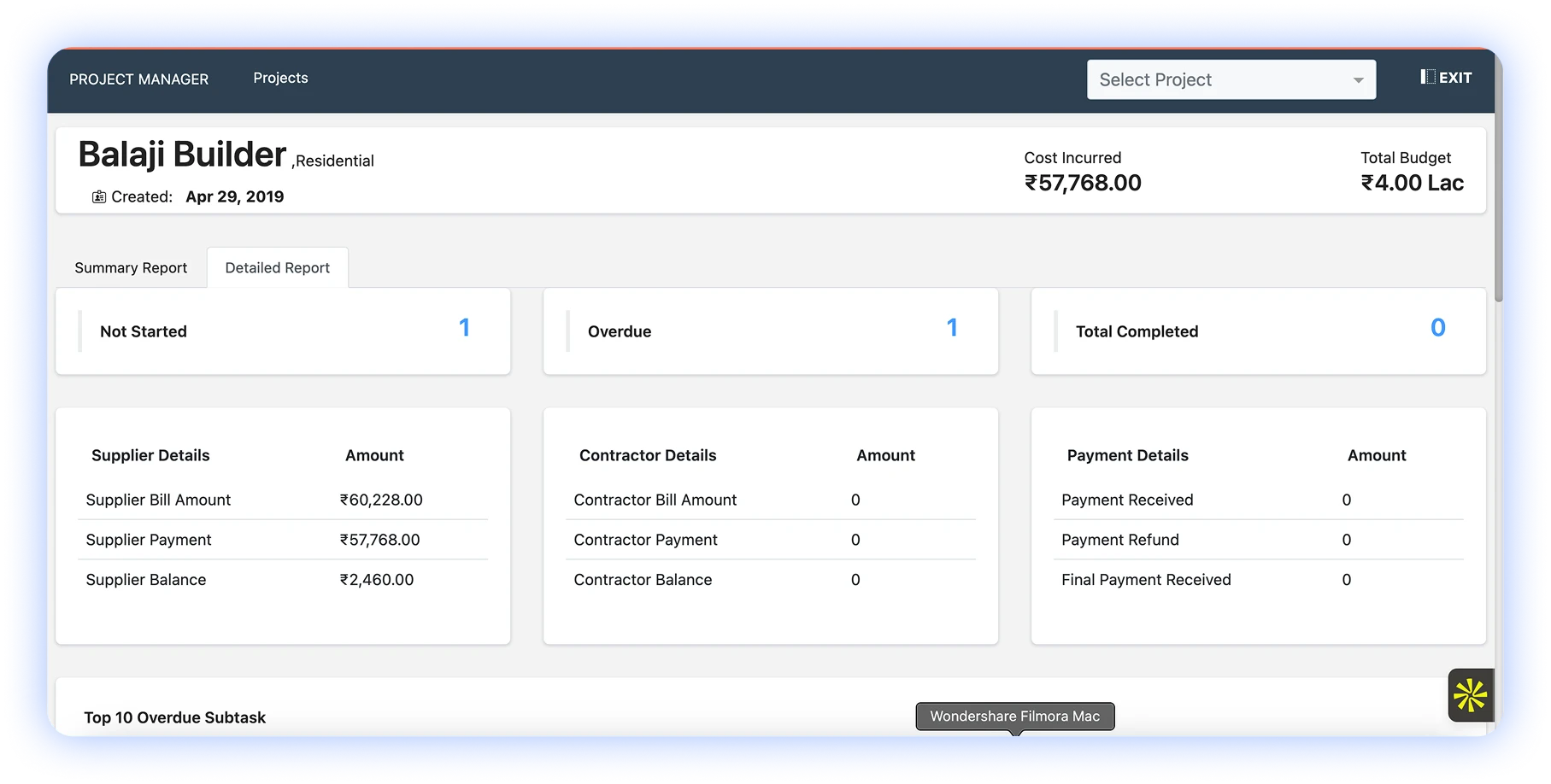
Task: Click the Balaji Builder project title
Action: pyautogui.click(x=182, y=155)
